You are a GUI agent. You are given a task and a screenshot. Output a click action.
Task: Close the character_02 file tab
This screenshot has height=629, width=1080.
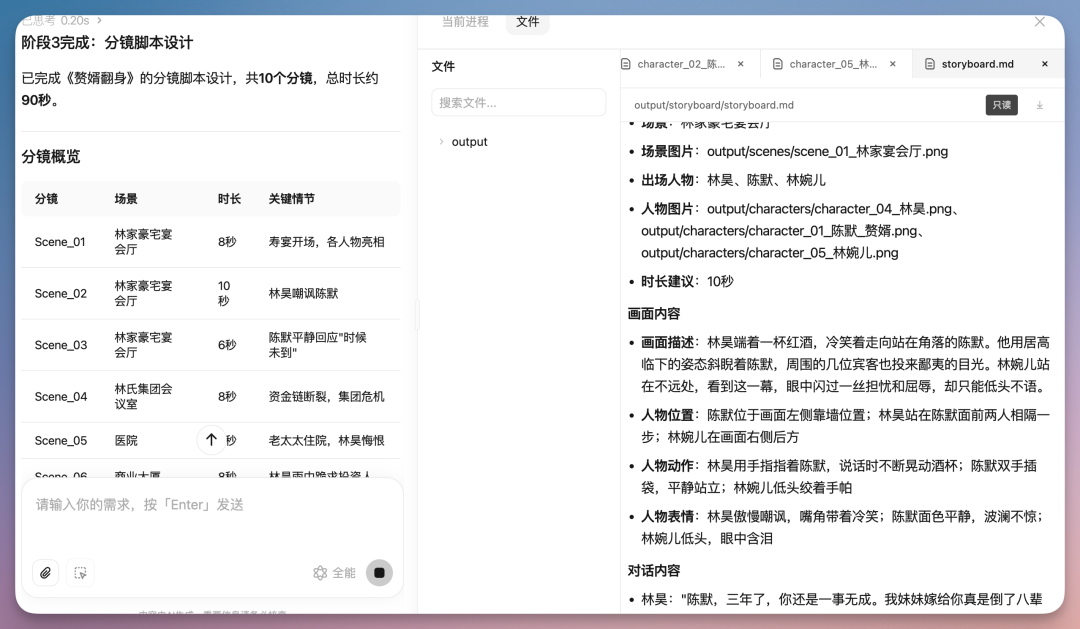pyautogui.click(x=741, y=63)
